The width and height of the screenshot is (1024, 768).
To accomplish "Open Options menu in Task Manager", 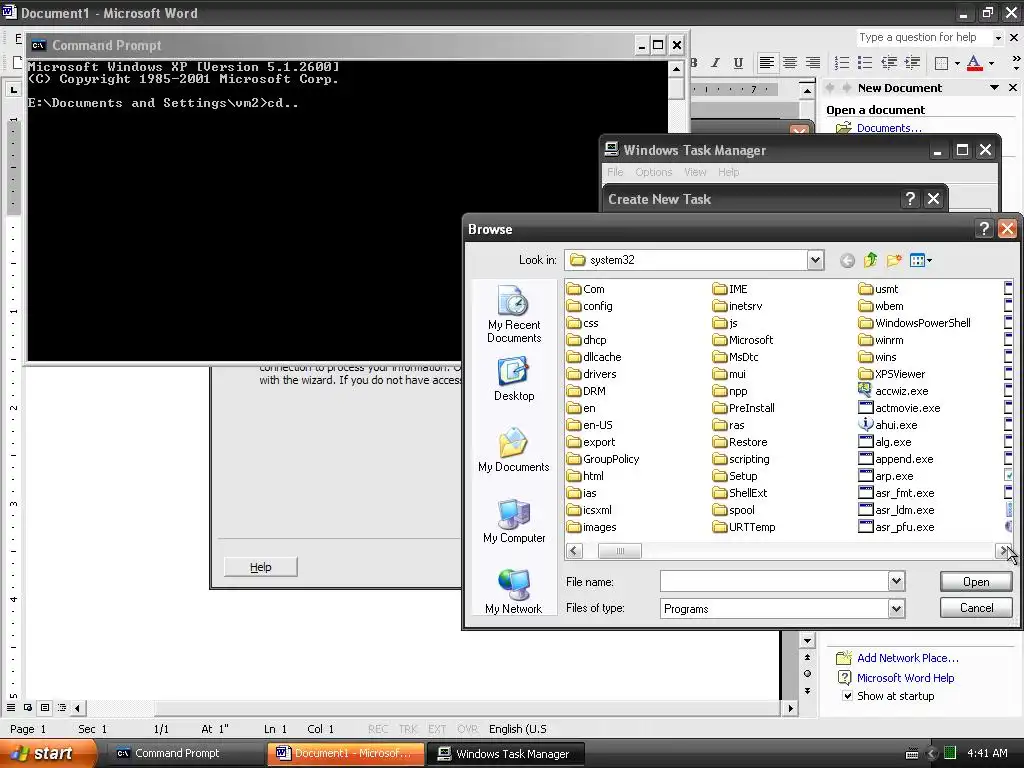I will (653, 172).
